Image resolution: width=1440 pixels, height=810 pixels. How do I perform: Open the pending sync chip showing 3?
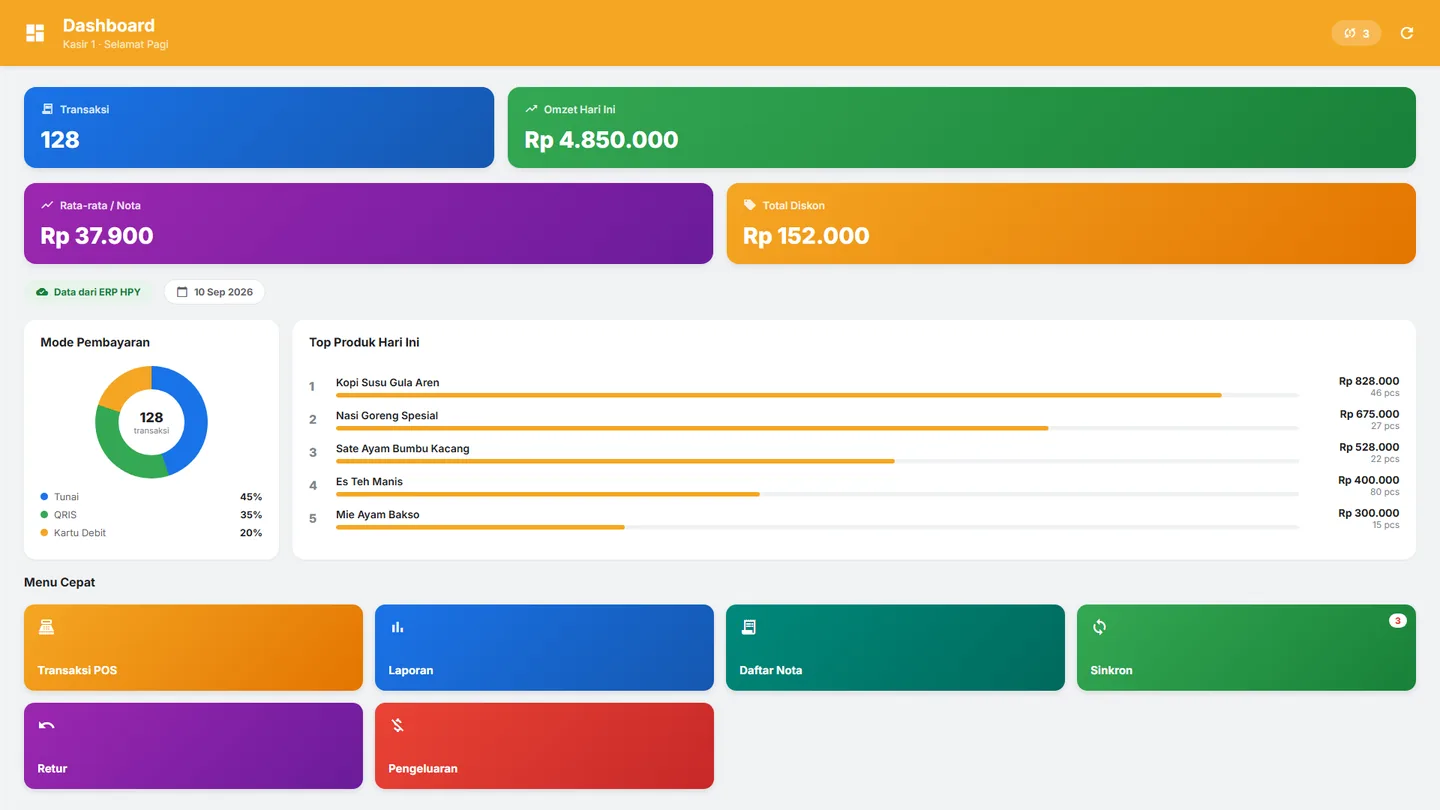point(1356,33)
